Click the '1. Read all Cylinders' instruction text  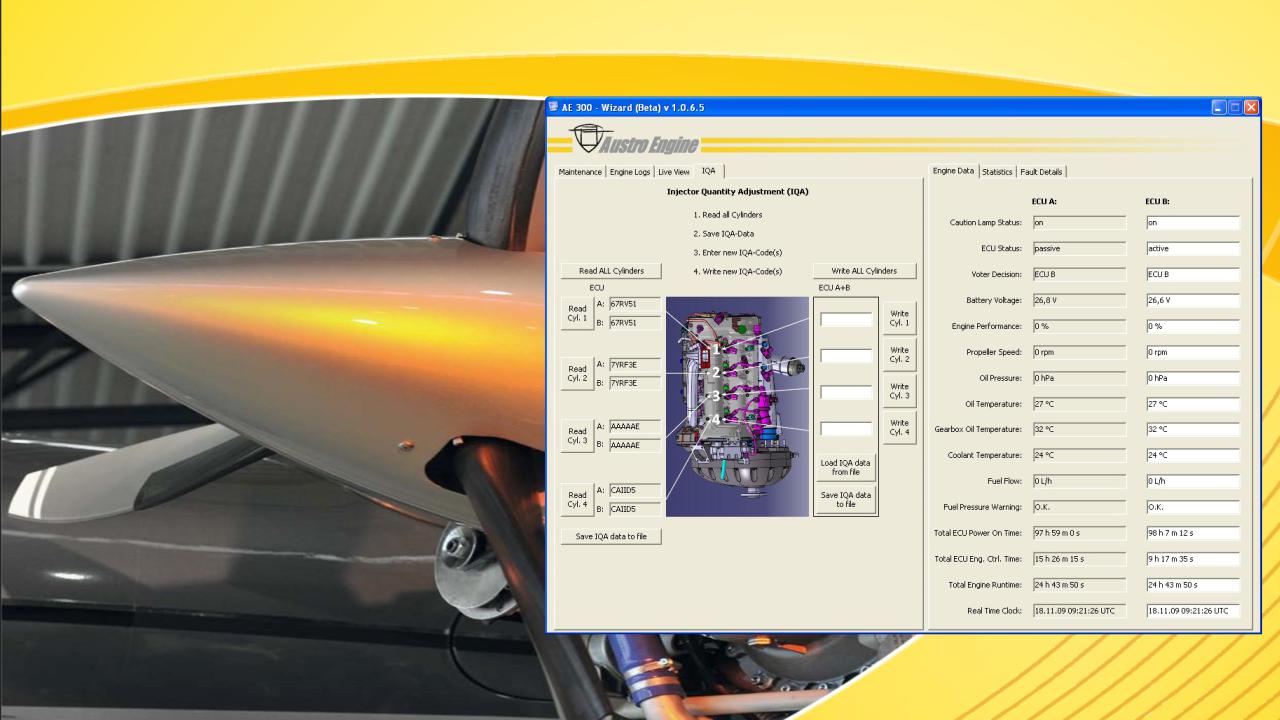click(x=728, y=215)
